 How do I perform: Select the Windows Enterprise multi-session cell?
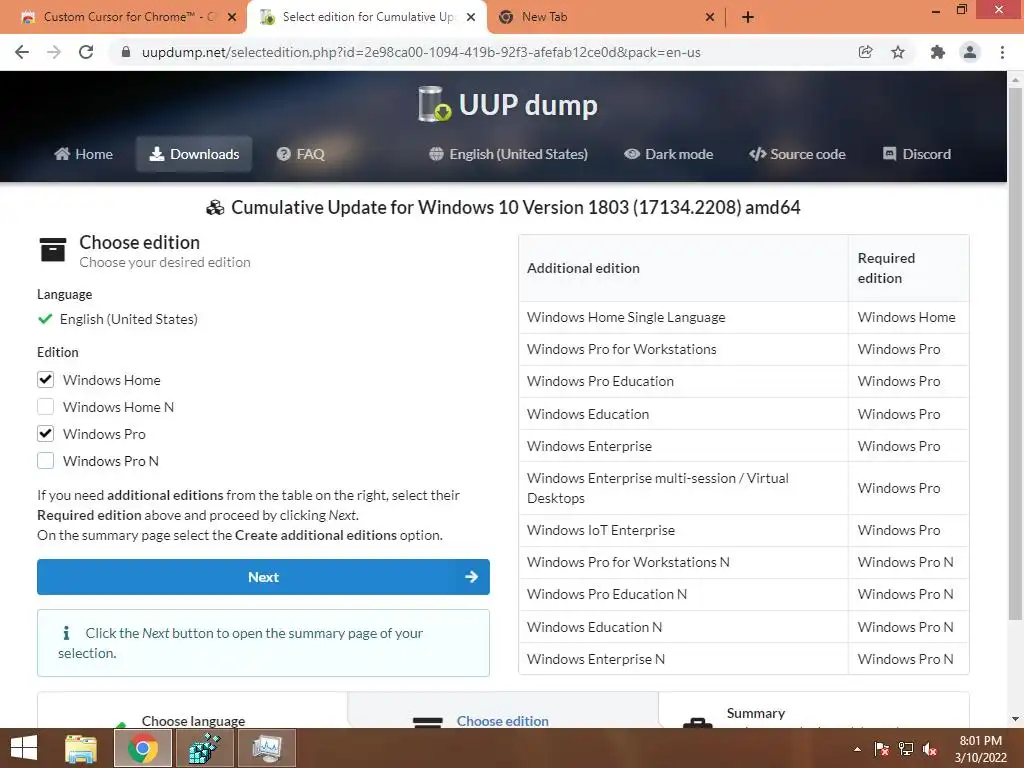(x=683, y=488)
